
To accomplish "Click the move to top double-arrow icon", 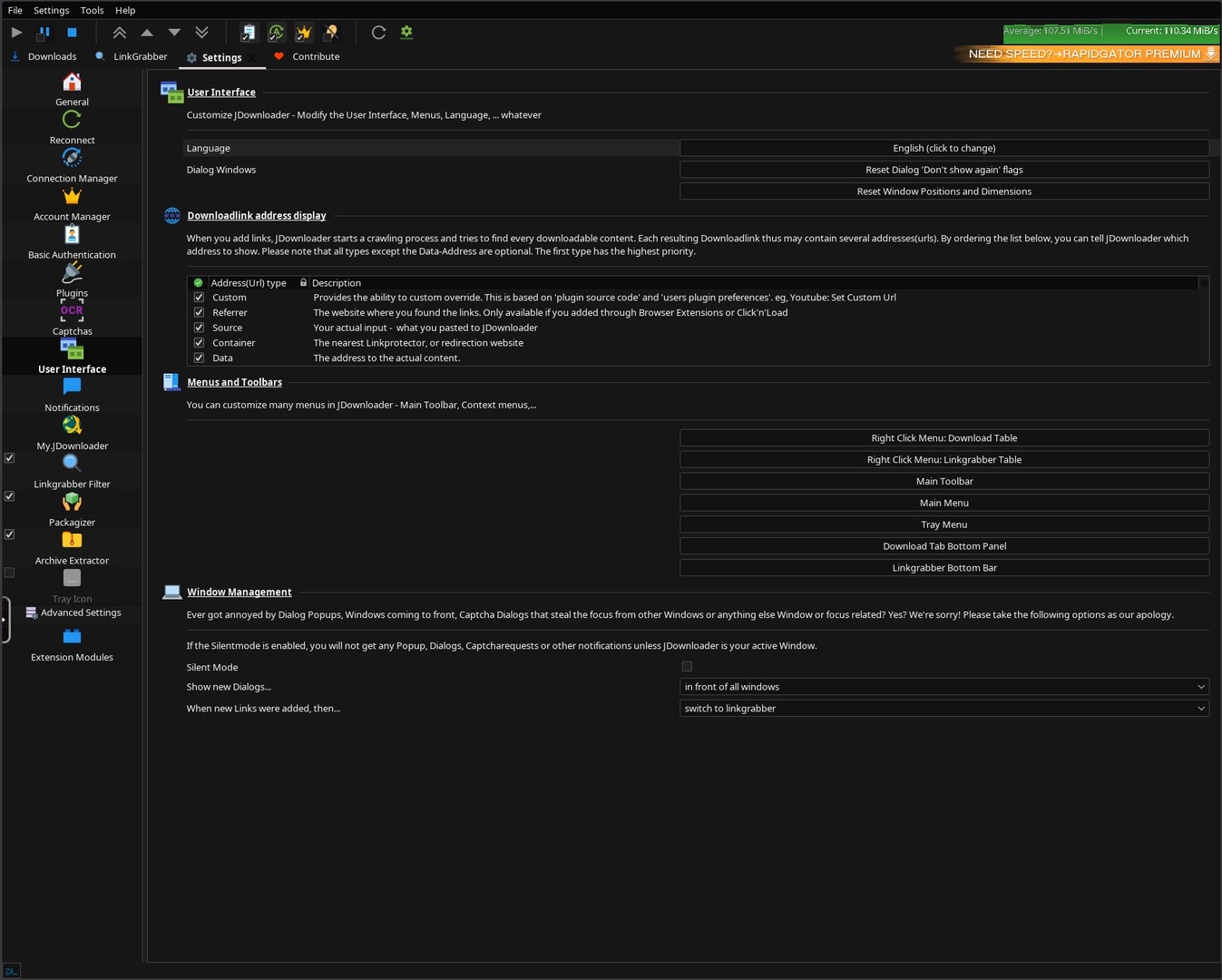I will [x=119, y=32].
